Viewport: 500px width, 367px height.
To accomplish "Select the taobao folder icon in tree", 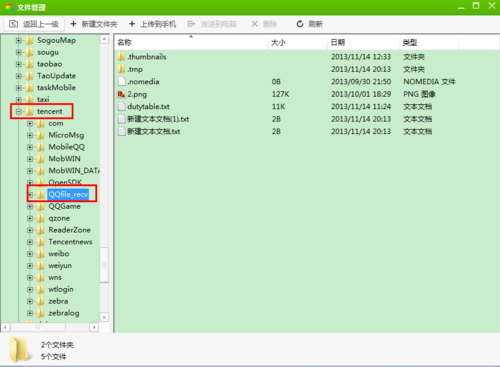I will tap(29, 64).
